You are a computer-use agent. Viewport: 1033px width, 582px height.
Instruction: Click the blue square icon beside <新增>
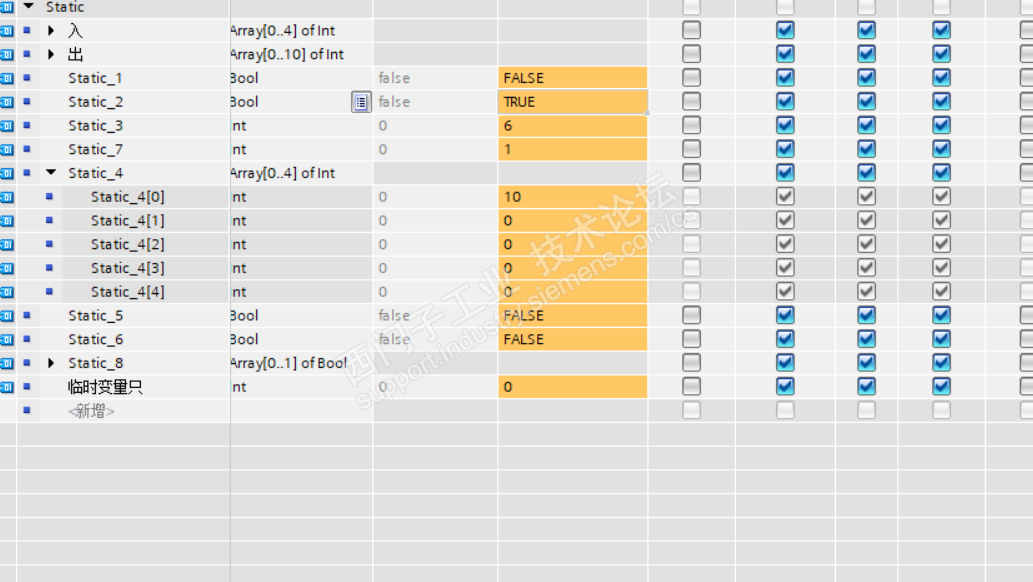tap(27, 411)
